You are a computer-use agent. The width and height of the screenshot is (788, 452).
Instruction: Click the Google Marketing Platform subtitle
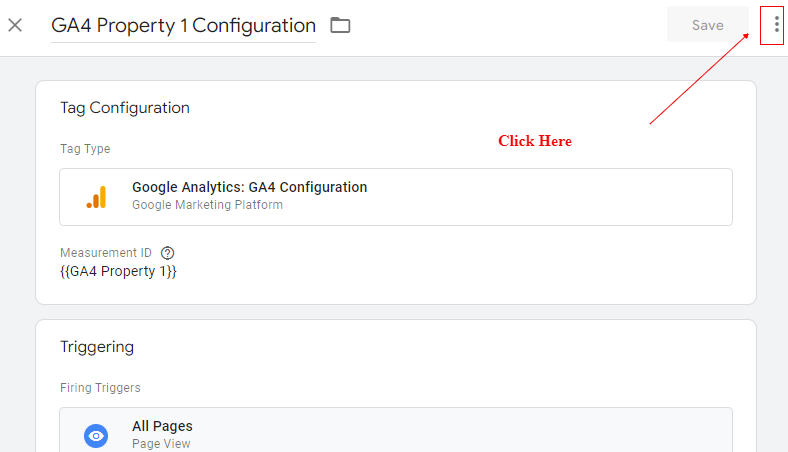point(207,205)
